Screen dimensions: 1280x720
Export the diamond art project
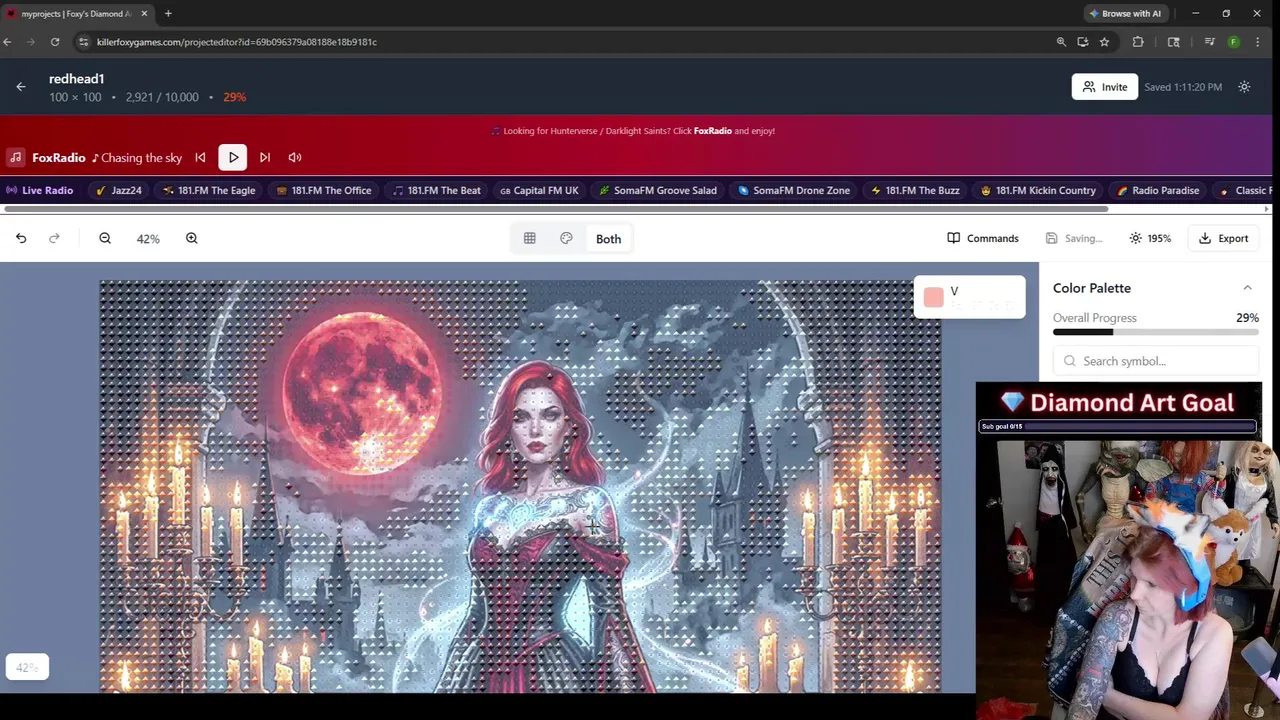[x=1223, y=238]
